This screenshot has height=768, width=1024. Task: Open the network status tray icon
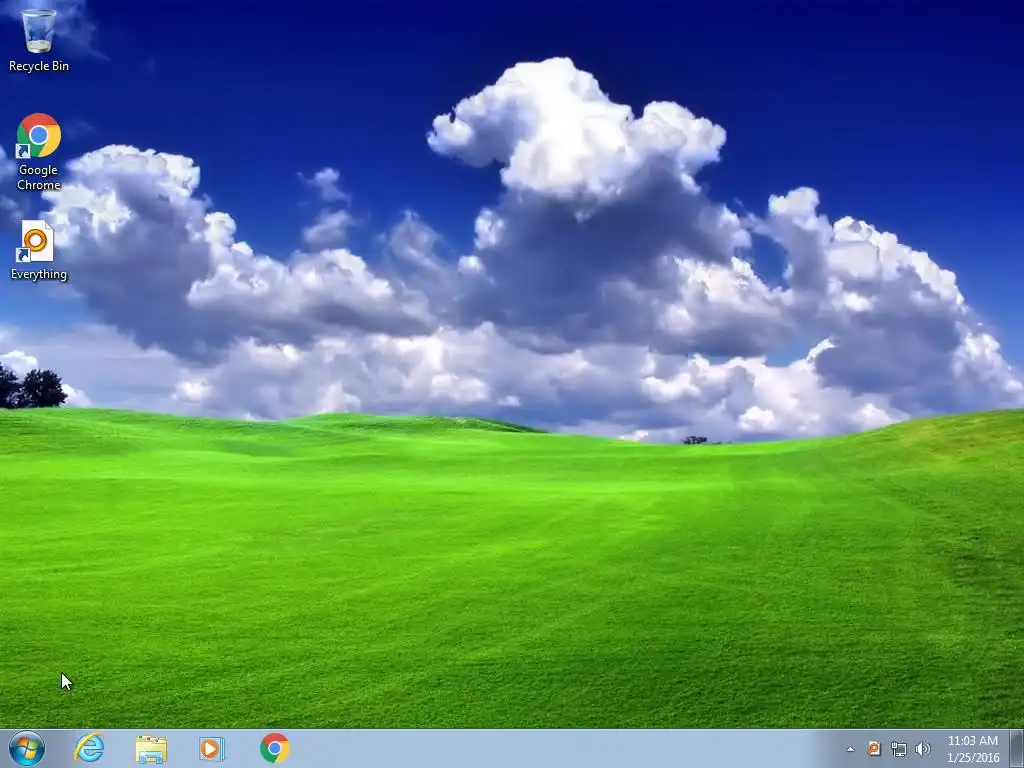tap(899, 749)
